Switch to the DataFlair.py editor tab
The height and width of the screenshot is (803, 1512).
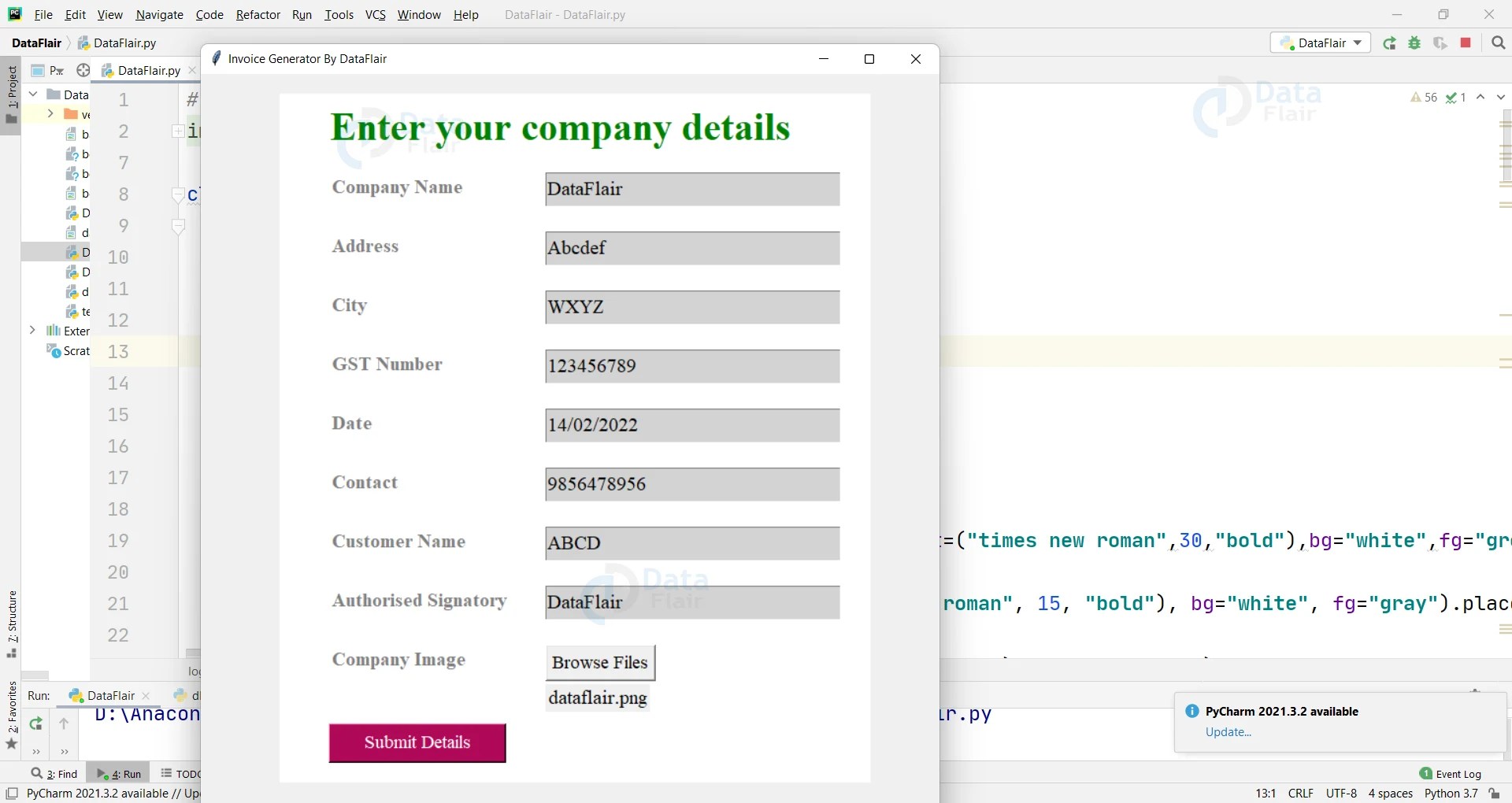(x=147, y=70)
